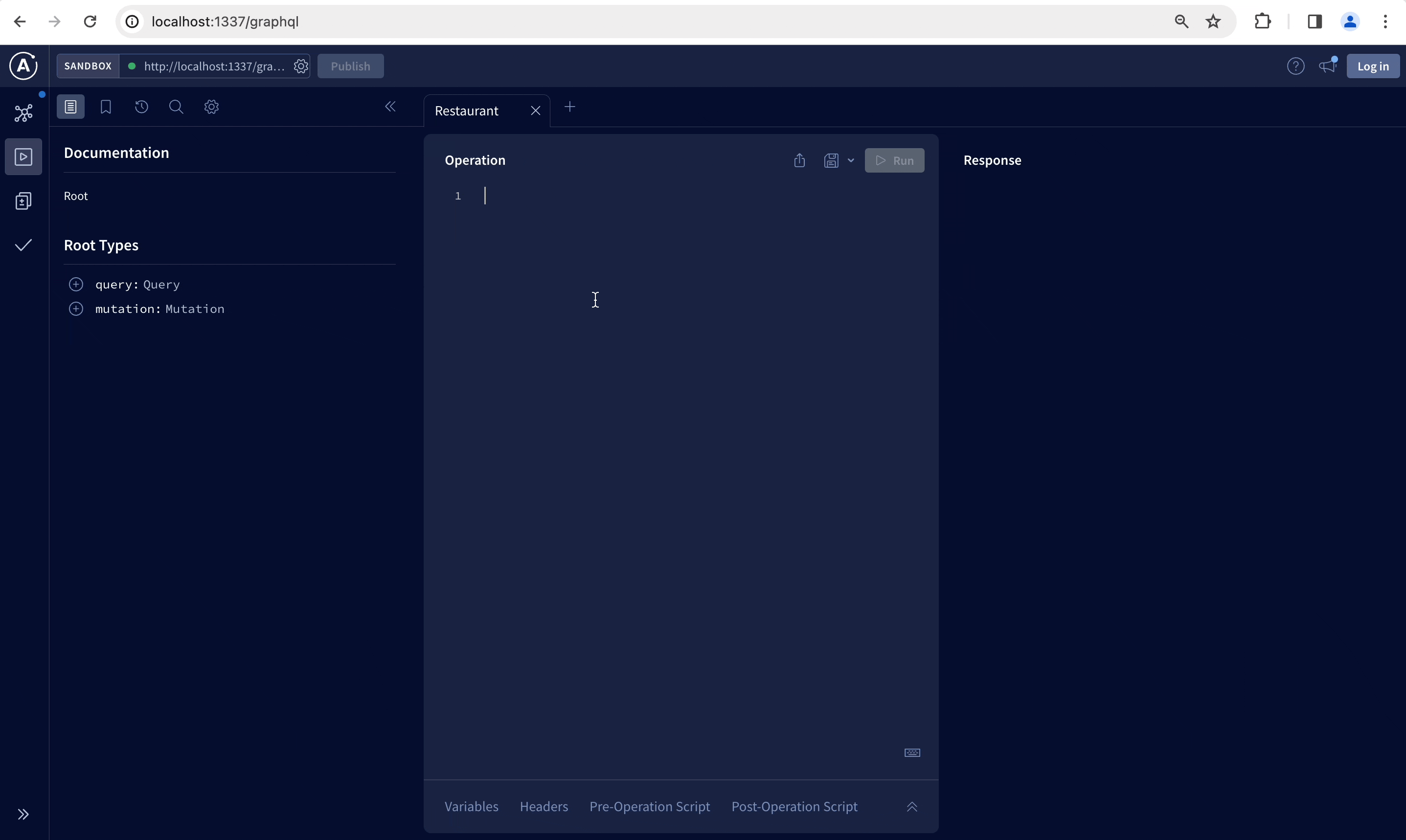The height and width of the screenshot is (840, 1406).
Task: Click the Publish button
Action: pos(349,66)
